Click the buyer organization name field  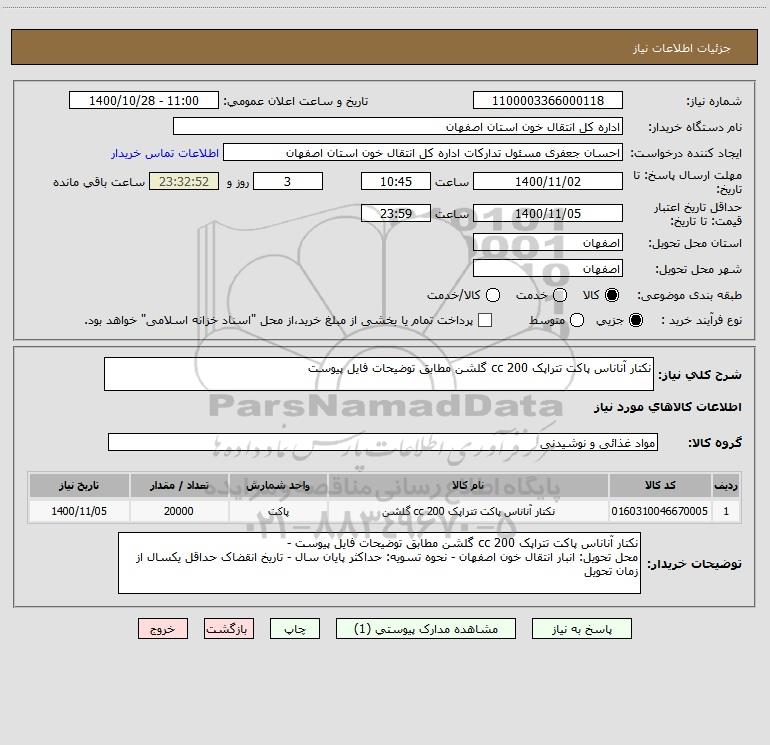(398, 127)
